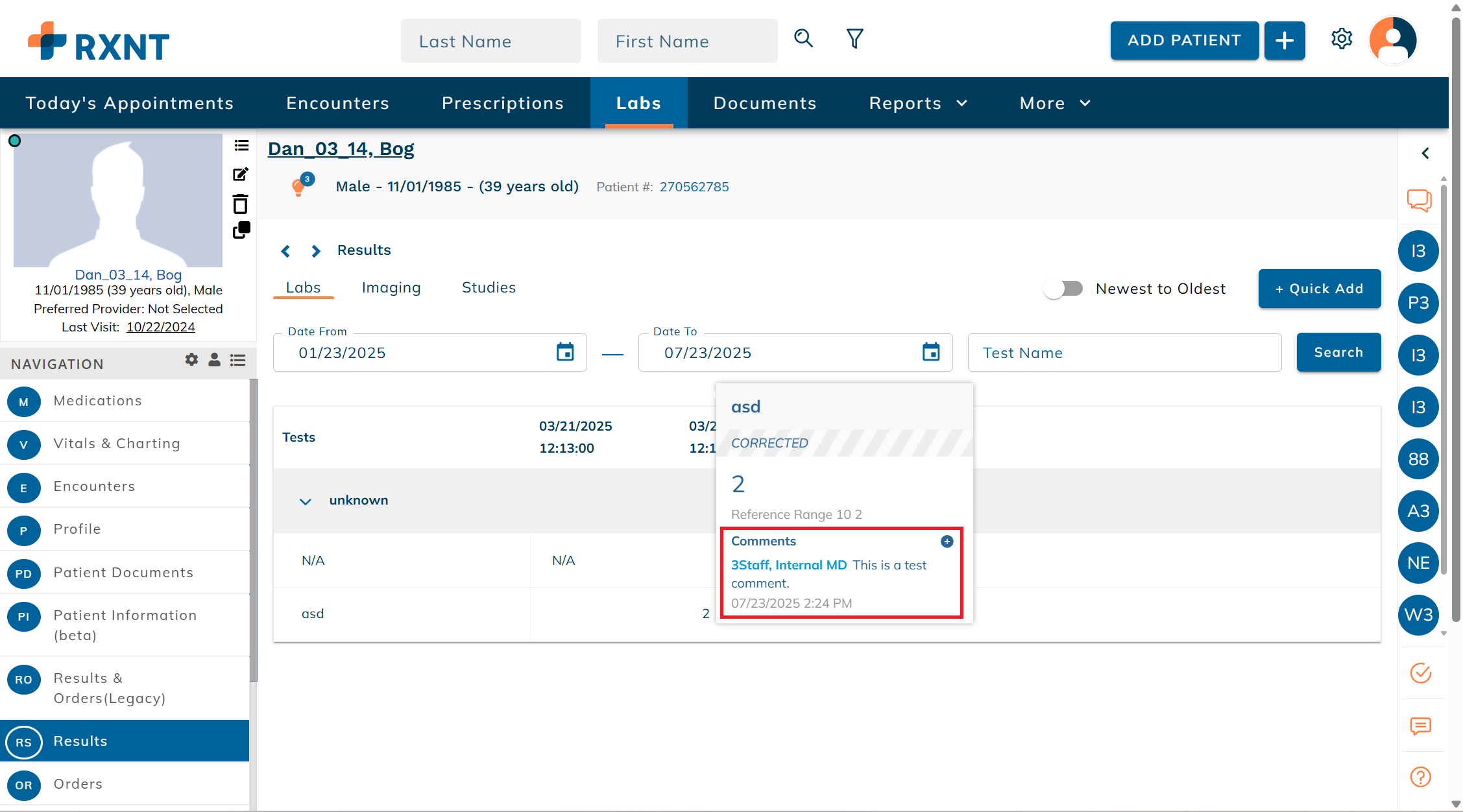Open last visit date 10/22/2024 link
Viewport: 1463px width, 812px height.
click(160, 327)
